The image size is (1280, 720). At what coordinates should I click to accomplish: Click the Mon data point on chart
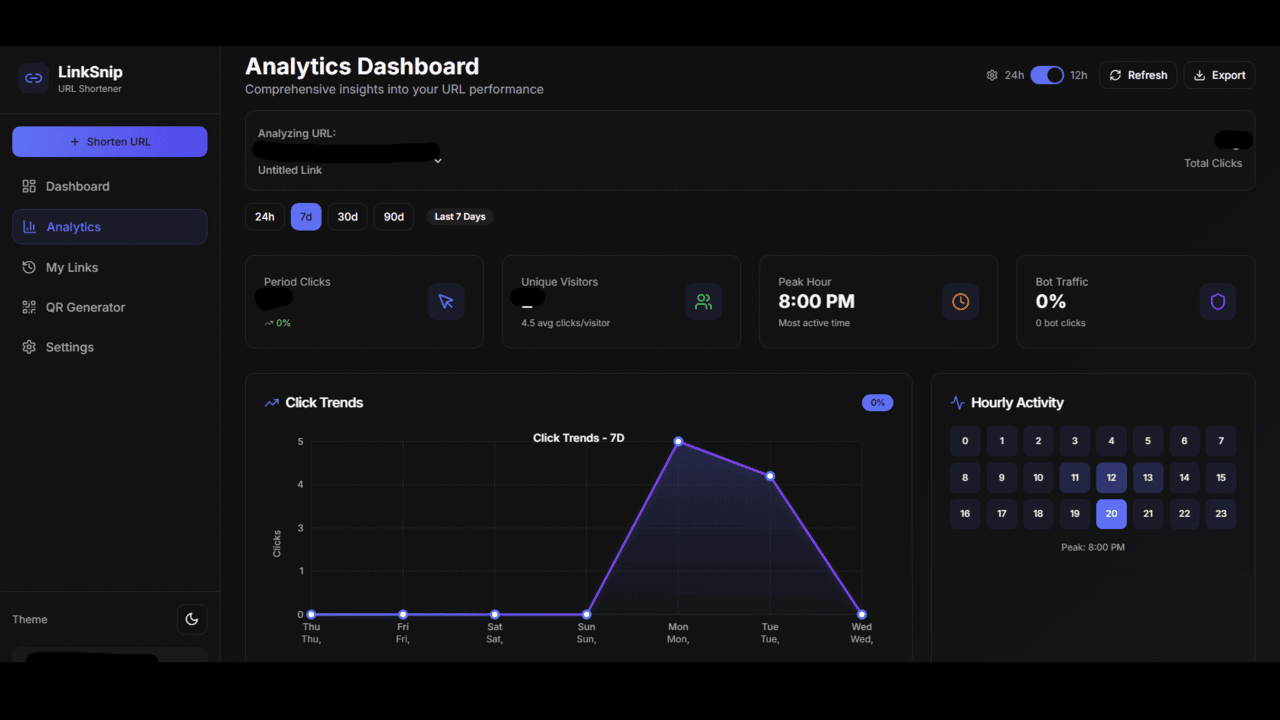pos(678,441)
